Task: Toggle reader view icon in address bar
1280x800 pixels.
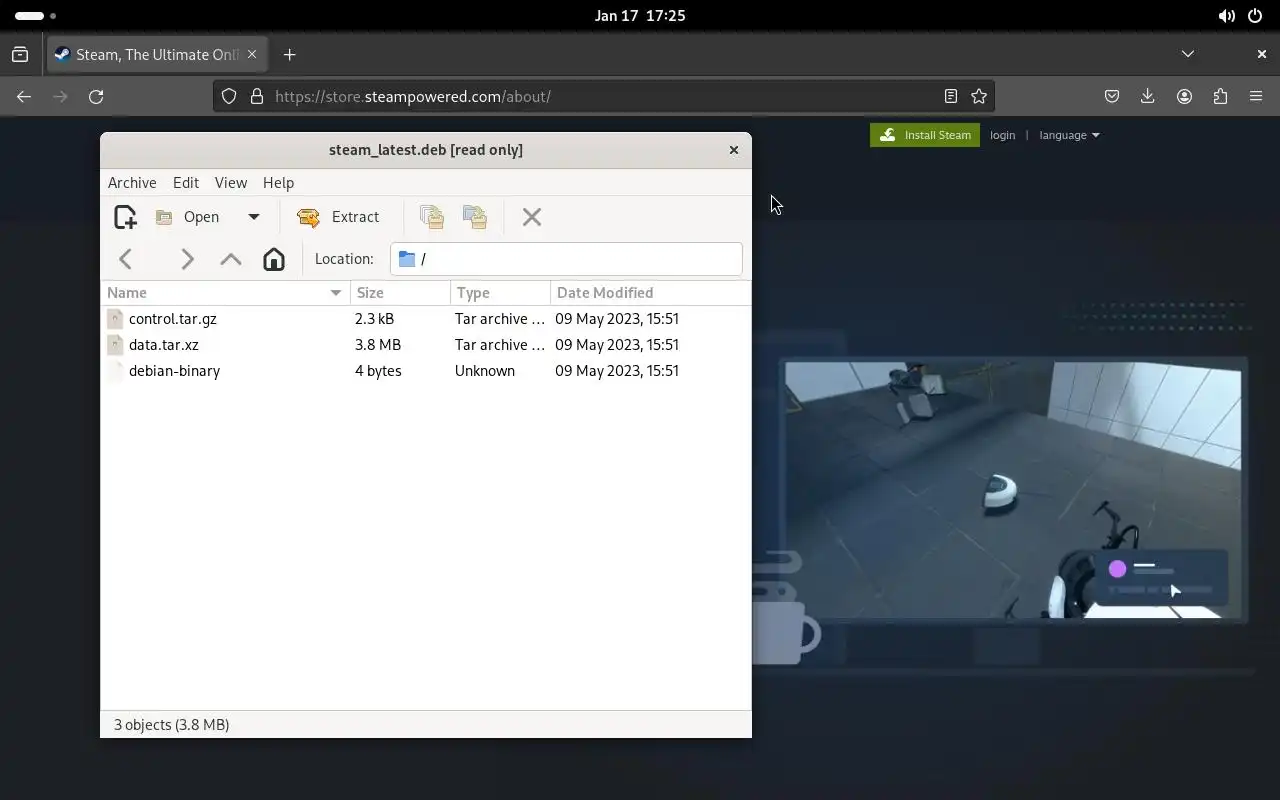Action: pyautogui.click(x=951, y=97)
